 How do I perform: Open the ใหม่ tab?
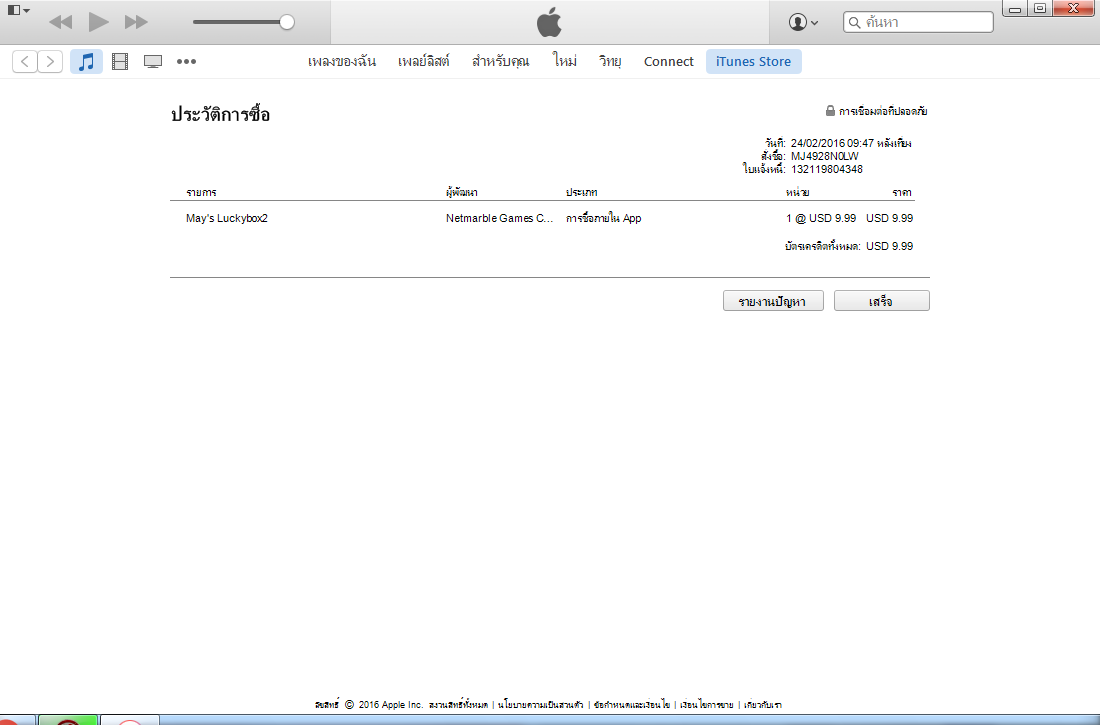(x=565, y=62)
